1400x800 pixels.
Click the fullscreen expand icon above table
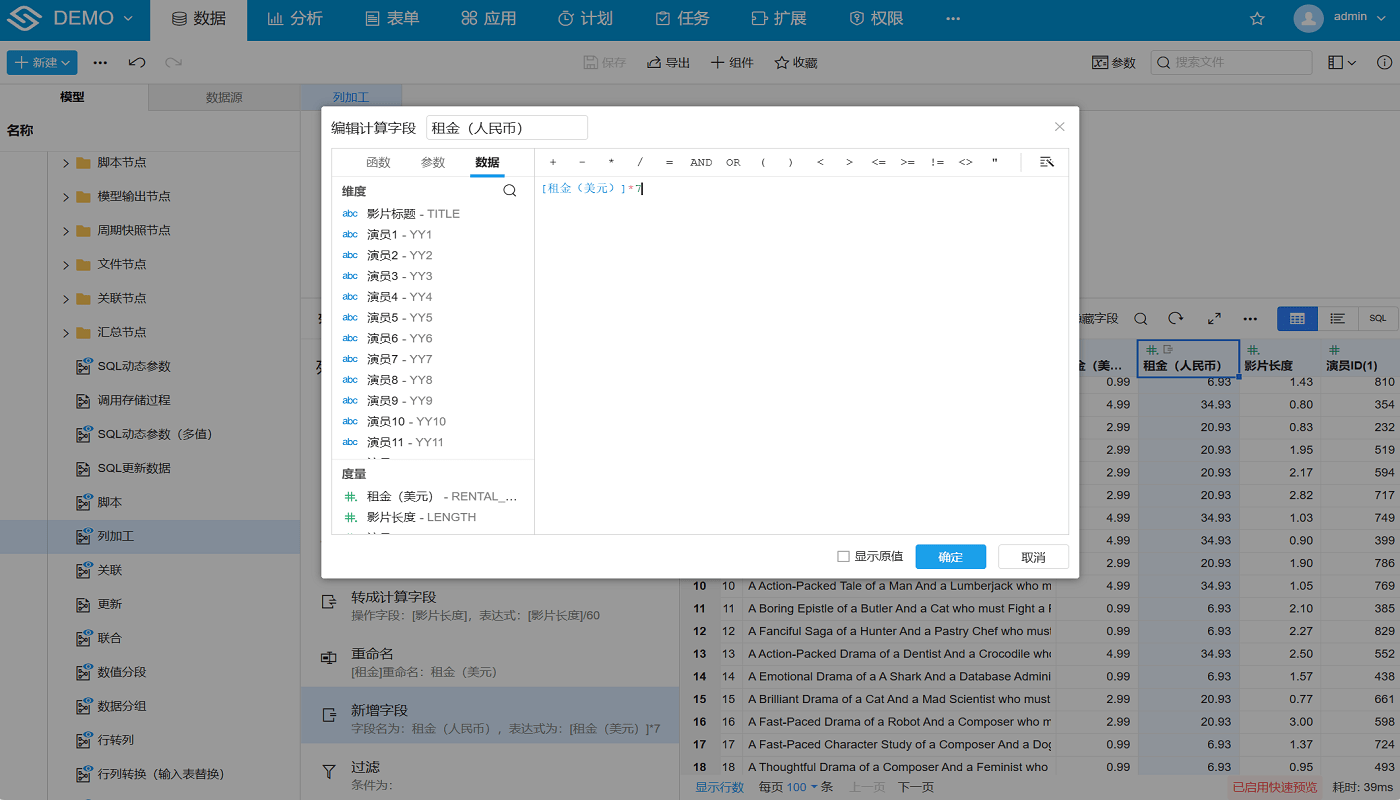[1214, 318]
